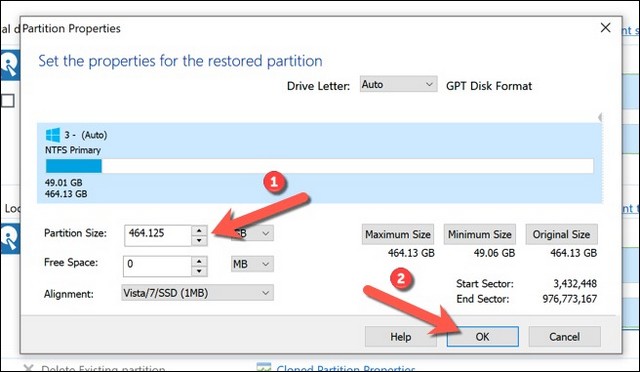Tick the checkbox at left window edge
This screenshot has height=372, width=640.
pos(7,100)
